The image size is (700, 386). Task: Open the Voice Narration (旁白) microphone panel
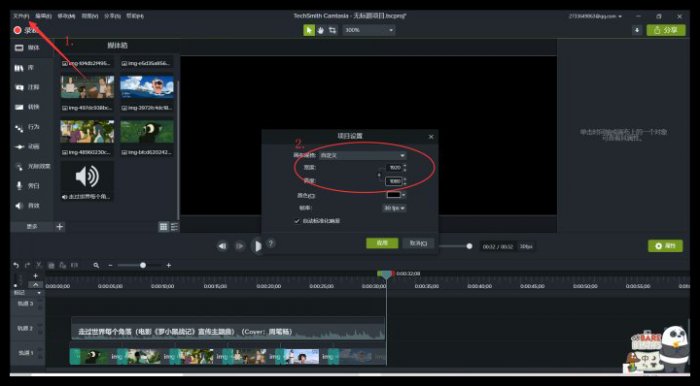coord(28,186)
